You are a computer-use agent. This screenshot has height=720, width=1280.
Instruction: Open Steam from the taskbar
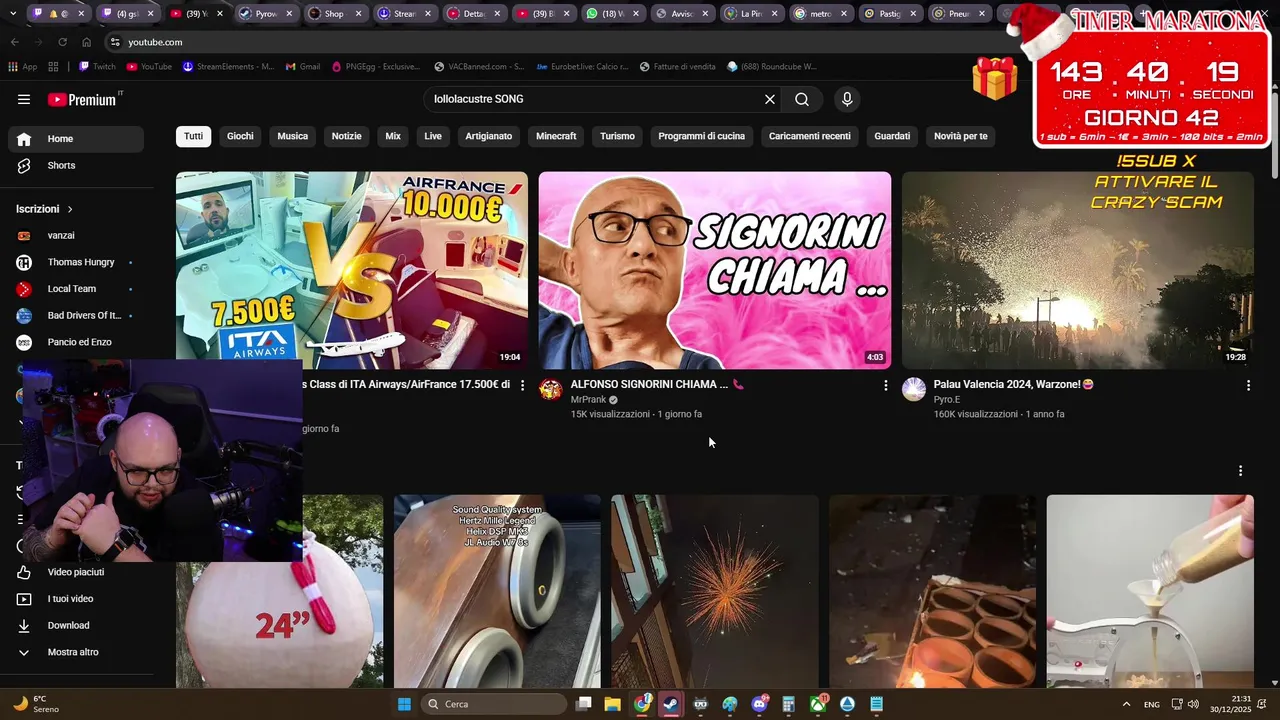tap(671, 704)
